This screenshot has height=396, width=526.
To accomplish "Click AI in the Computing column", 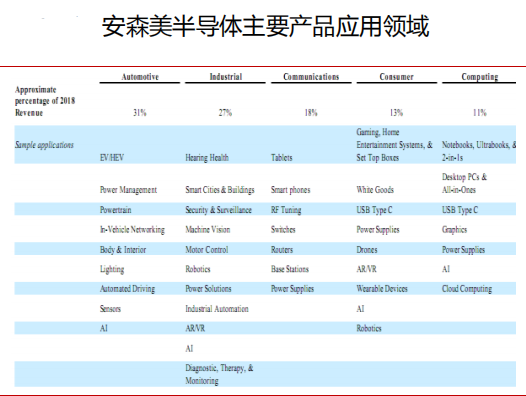I will coord(446,269).
